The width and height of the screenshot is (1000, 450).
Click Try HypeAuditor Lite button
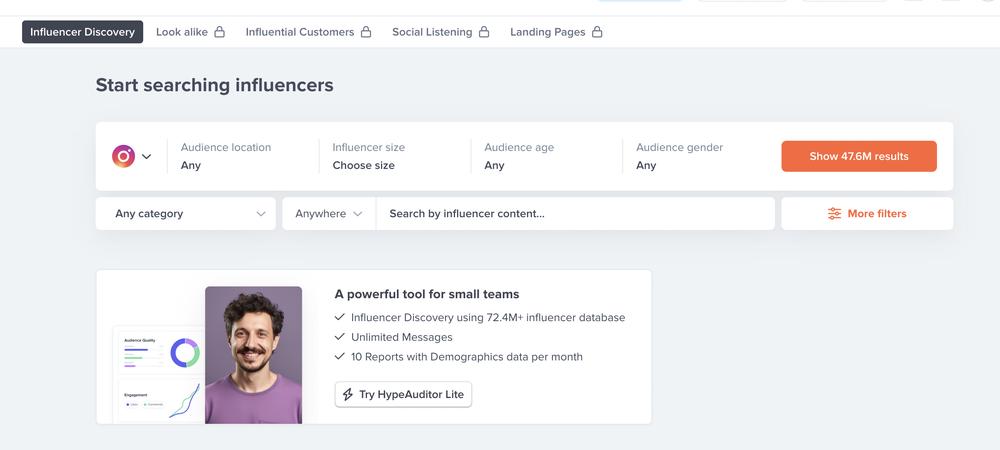coord(403,395)
